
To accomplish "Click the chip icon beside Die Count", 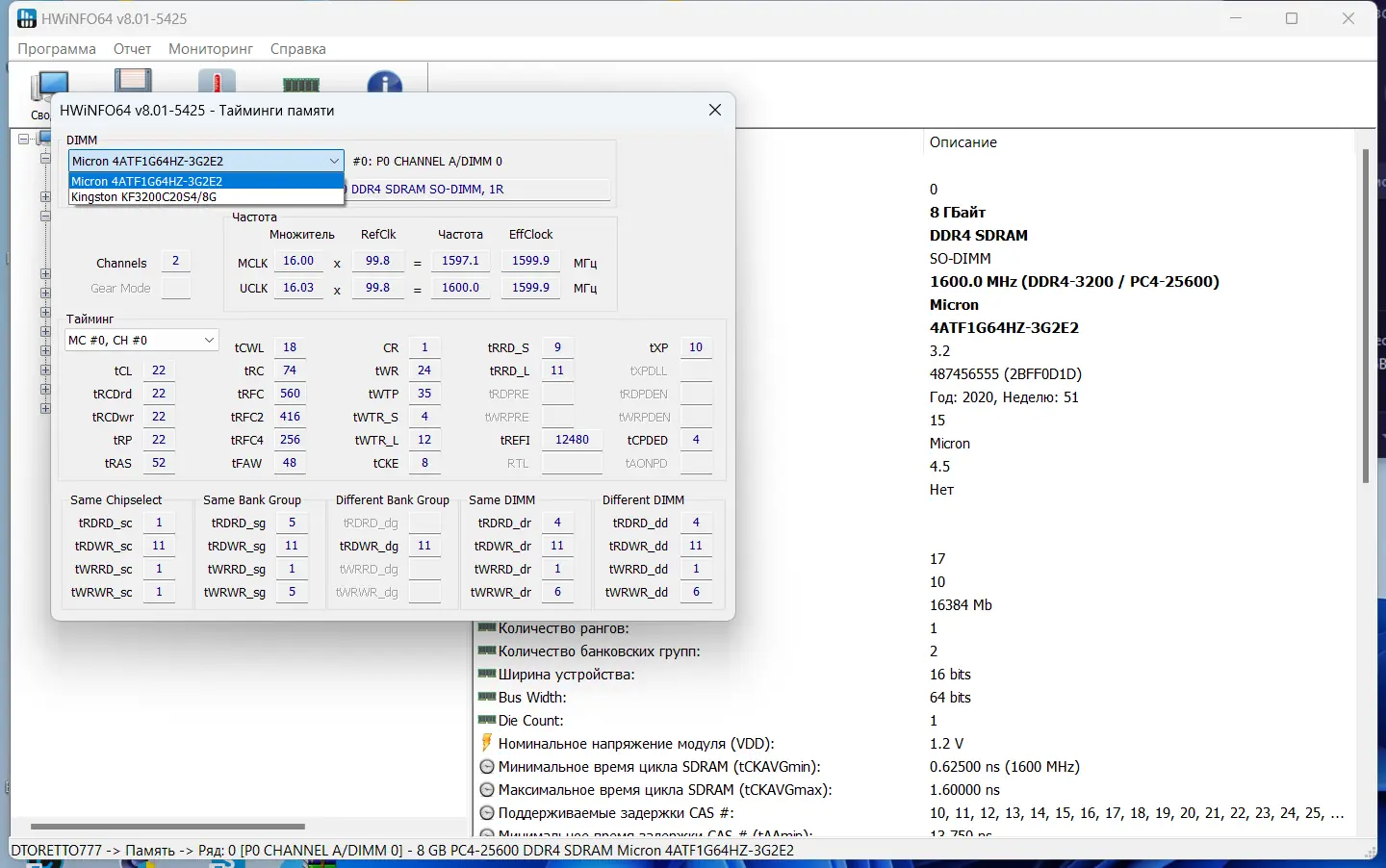I will (487, 720).
